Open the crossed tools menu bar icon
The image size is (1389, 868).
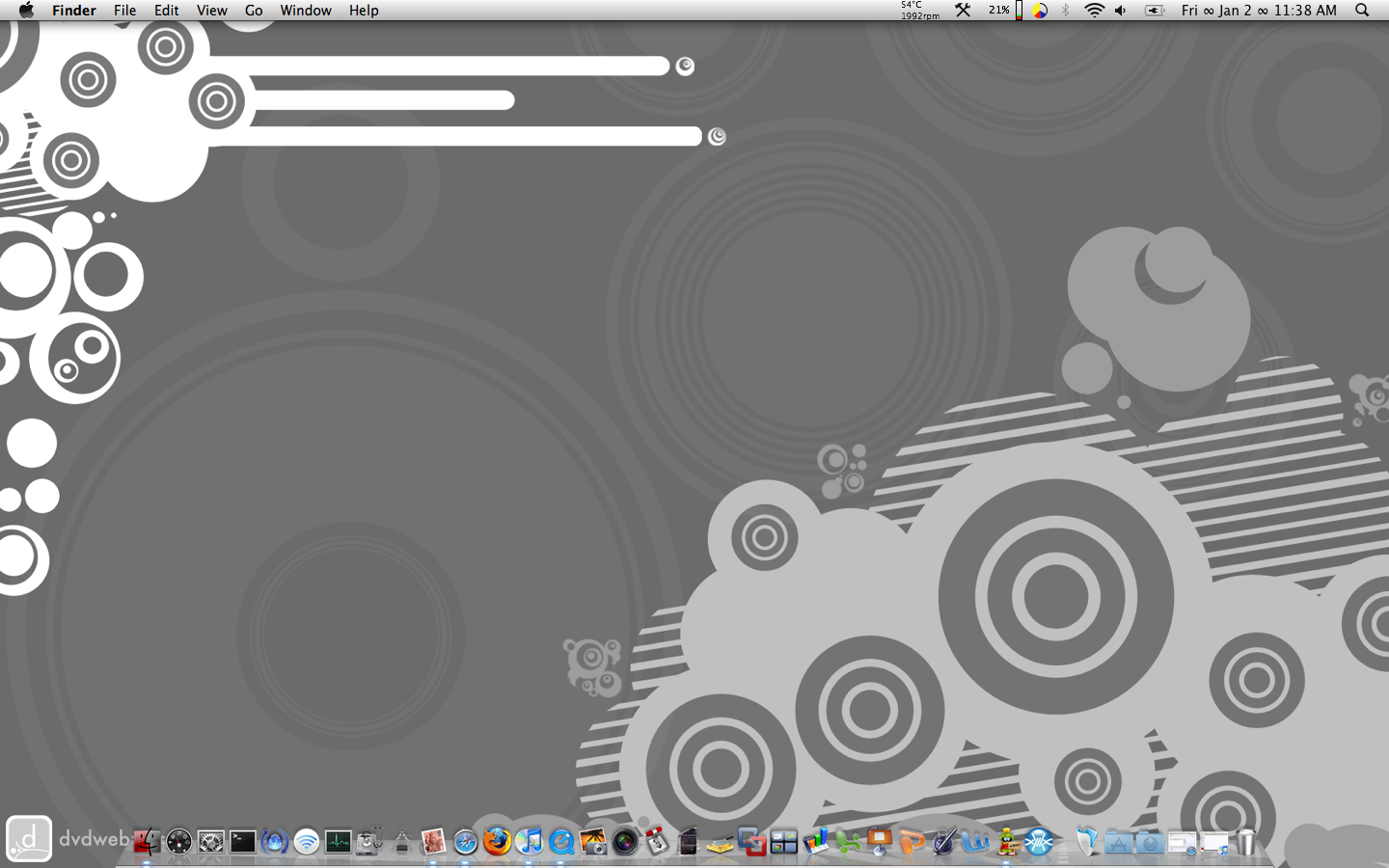(x=963, y=10)
